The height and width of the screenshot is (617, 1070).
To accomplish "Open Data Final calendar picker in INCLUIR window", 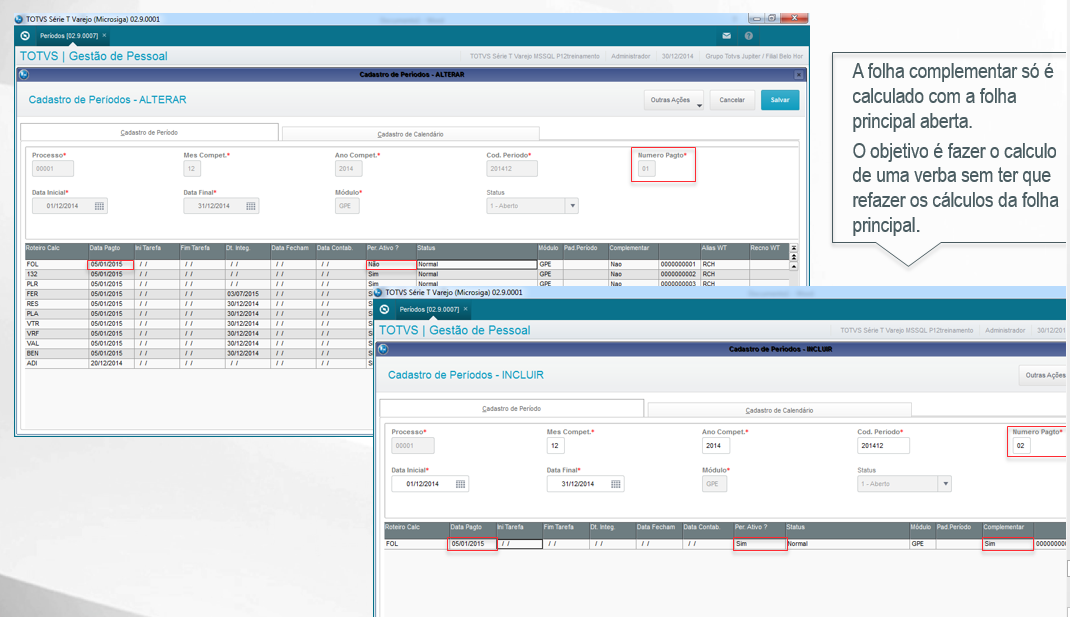I will (616, 484).
